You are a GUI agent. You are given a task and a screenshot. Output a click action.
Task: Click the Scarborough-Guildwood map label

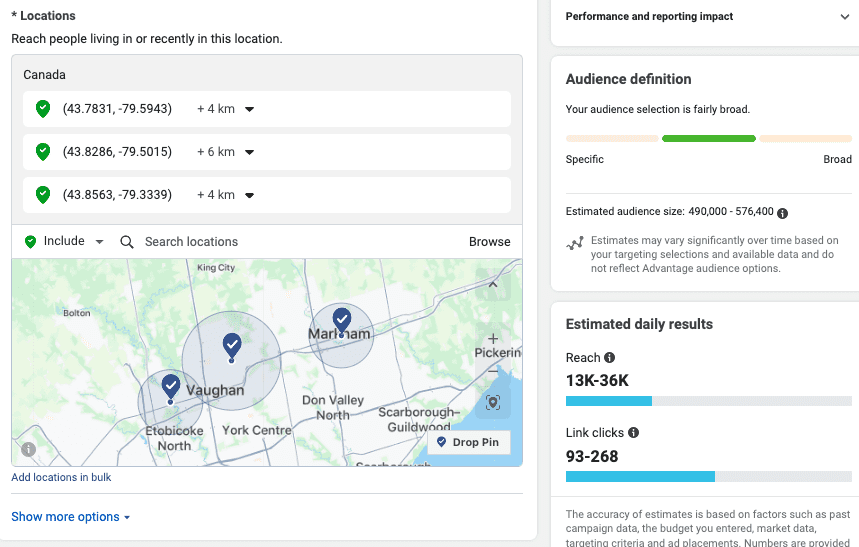point(419,419)
